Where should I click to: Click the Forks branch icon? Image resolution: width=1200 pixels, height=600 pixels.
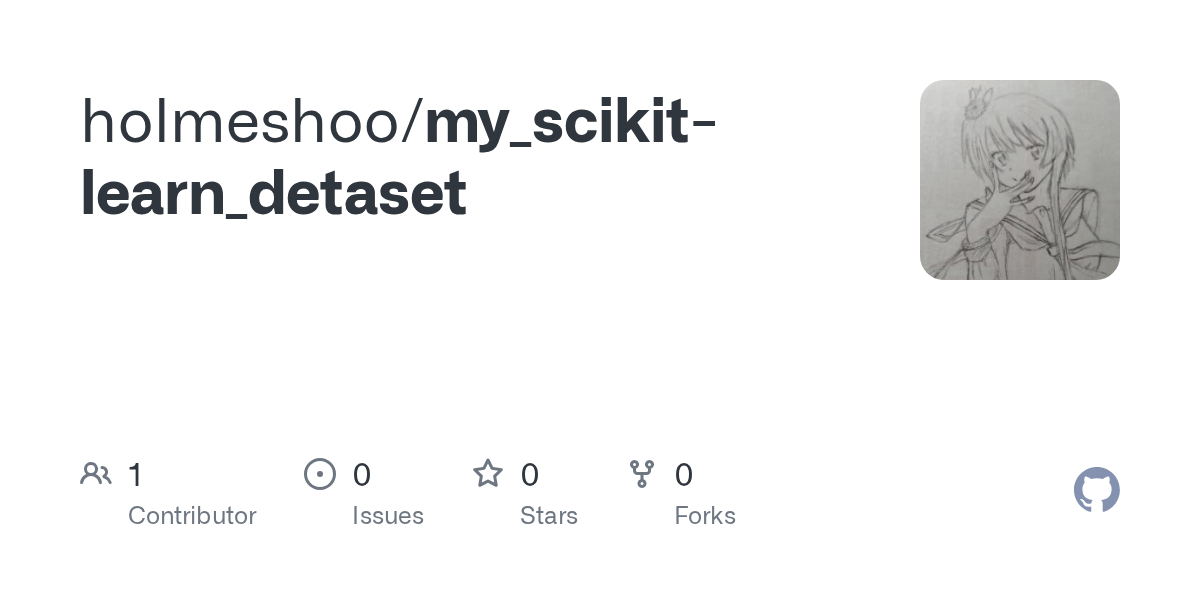[642, 474]
